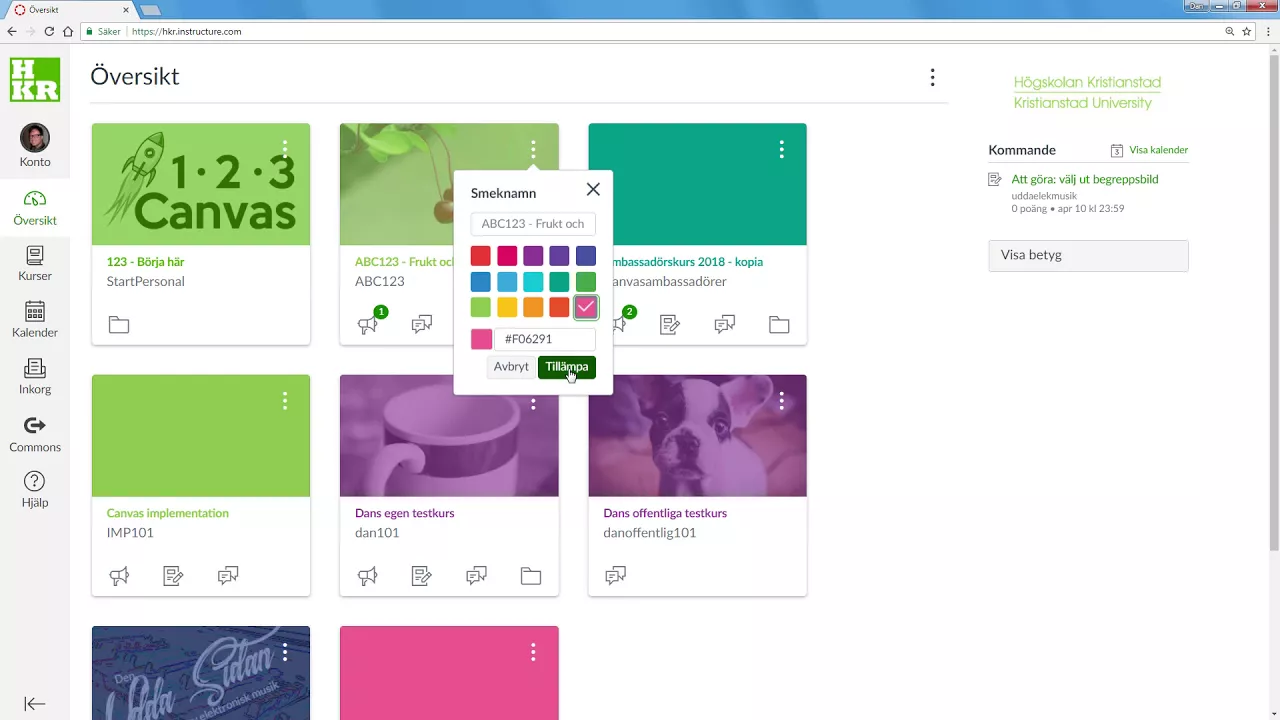Screen dimensions: 1280x720
Task: Open options on Canvas implementation card
Action: click(x=285, y=401)
